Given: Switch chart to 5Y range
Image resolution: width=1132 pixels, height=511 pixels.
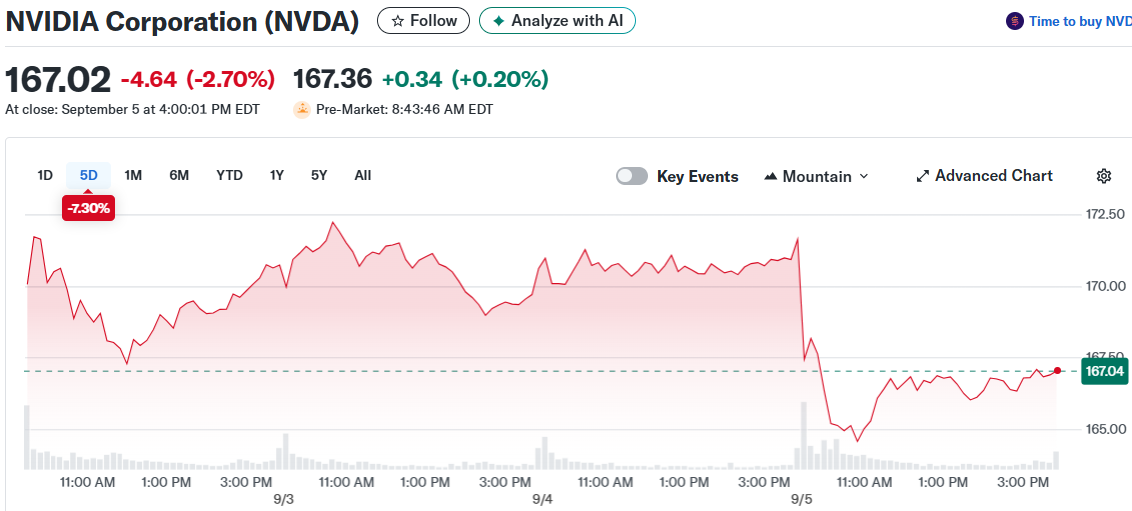Looking at the screenshot, I should tap(319, 175).
